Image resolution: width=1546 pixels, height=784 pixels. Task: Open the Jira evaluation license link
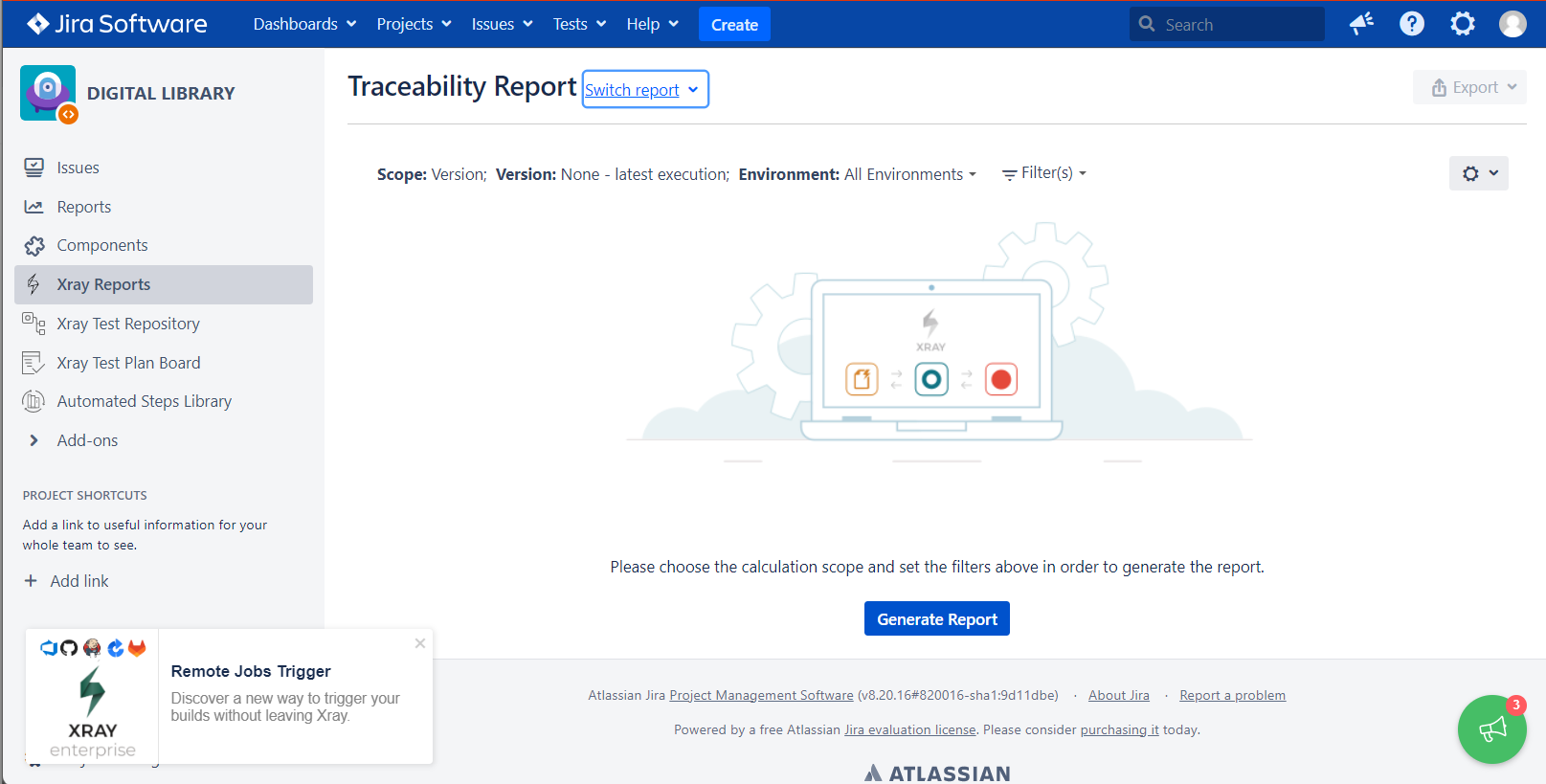click(x=910, y=729)
